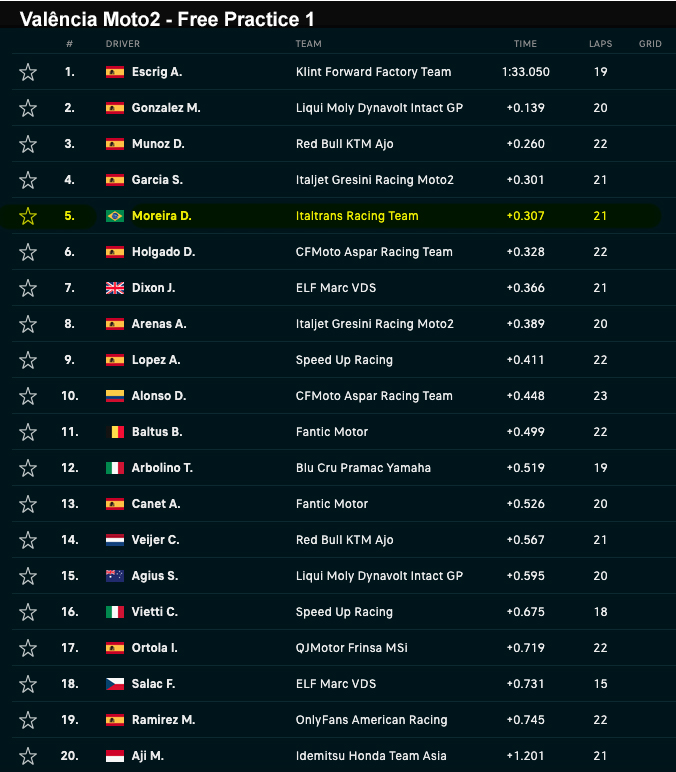676x772 pixels.
Task: Click the DRIVER column header
Action: pos(123,44)
